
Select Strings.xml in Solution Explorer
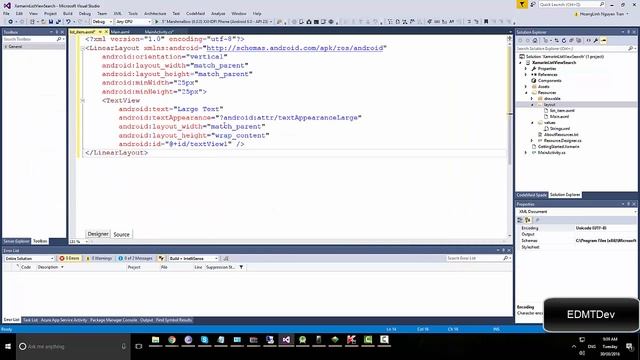560,129
